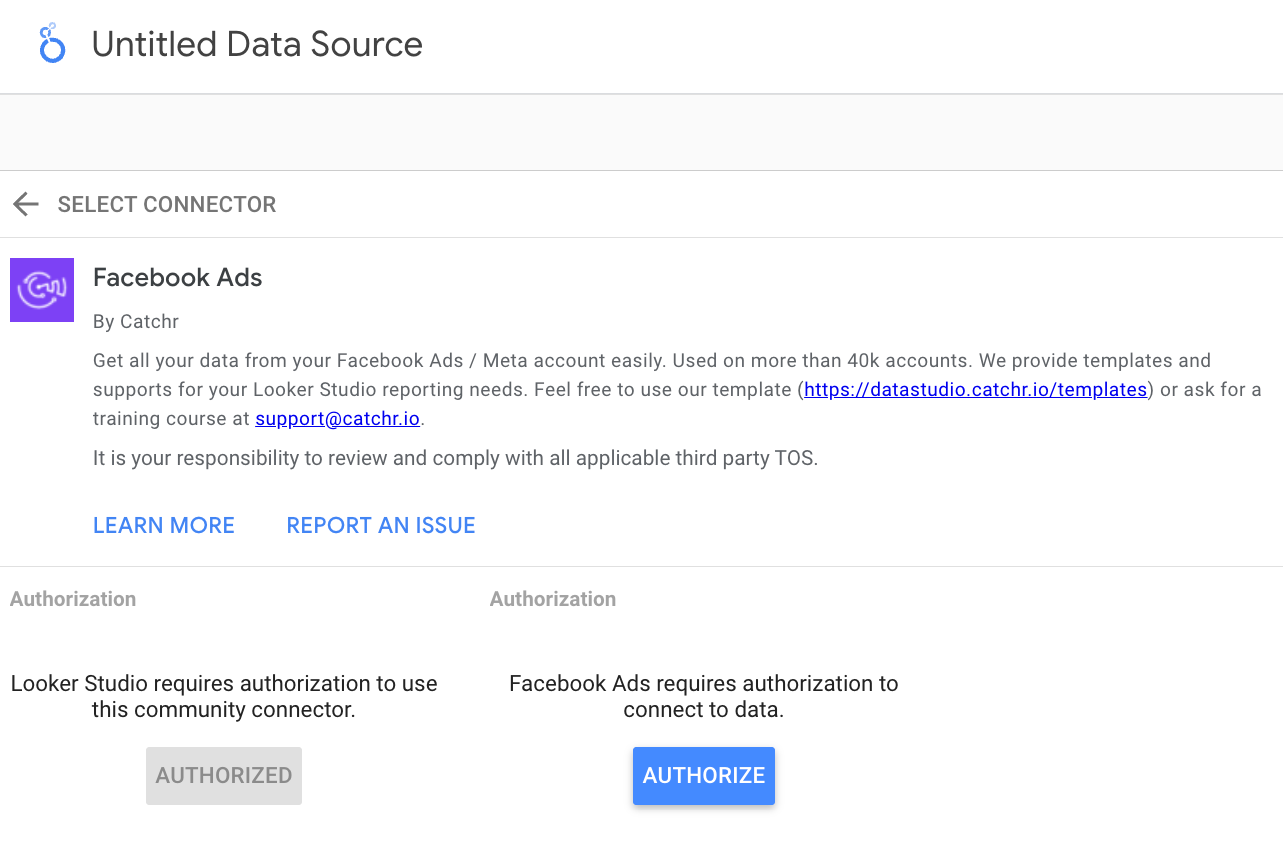
Task: Open the left Authorization section header
Action: pyautogui.click(x=73, y=598)
